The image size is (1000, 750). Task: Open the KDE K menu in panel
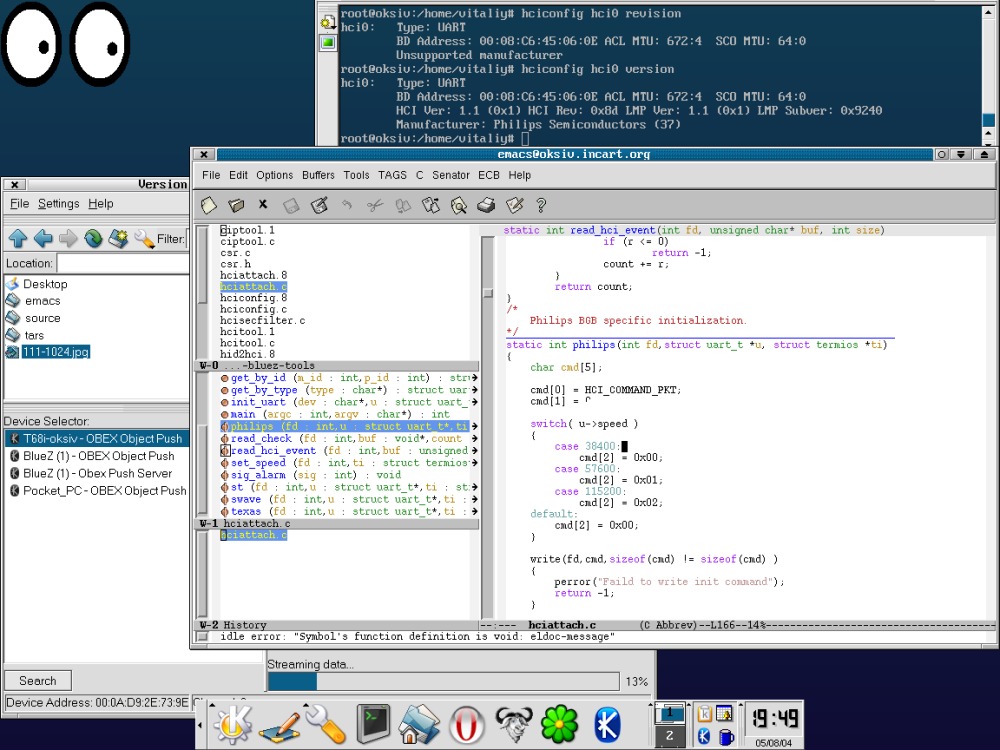pos(233,725)
